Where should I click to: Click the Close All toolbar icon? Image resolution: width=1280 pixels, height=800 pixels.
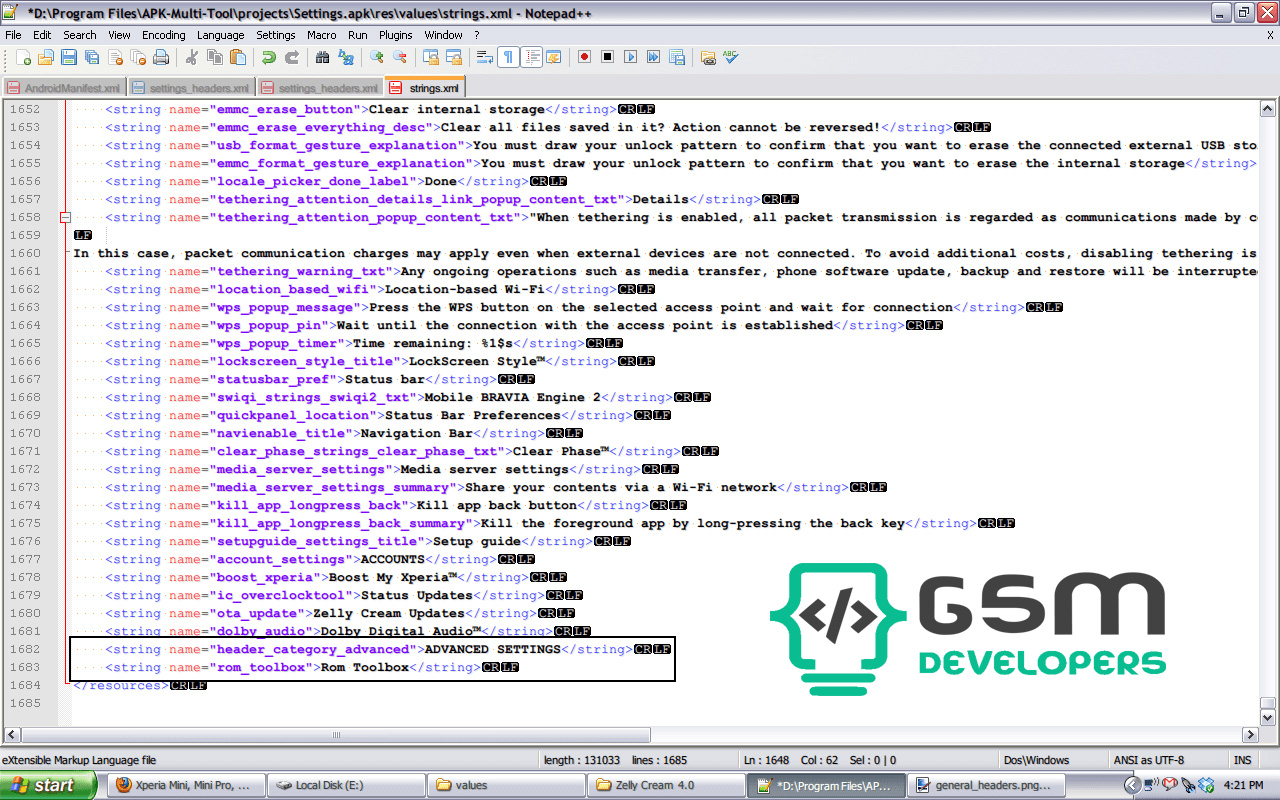pos(137,57)
